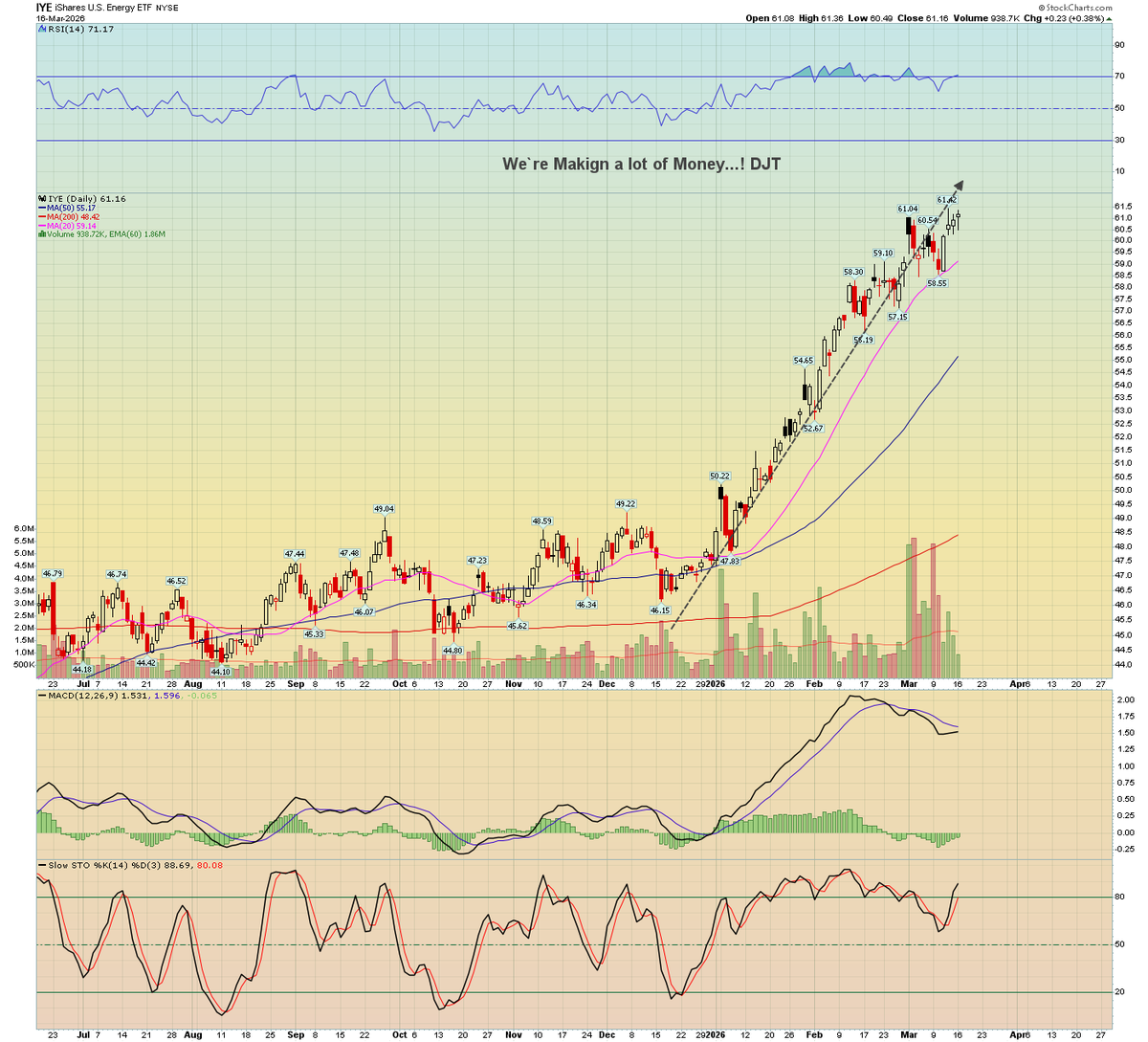Screen dimensions: 1148x1042
Task: Click the 48.59 November high label
Action: click(x=541, y=521)
